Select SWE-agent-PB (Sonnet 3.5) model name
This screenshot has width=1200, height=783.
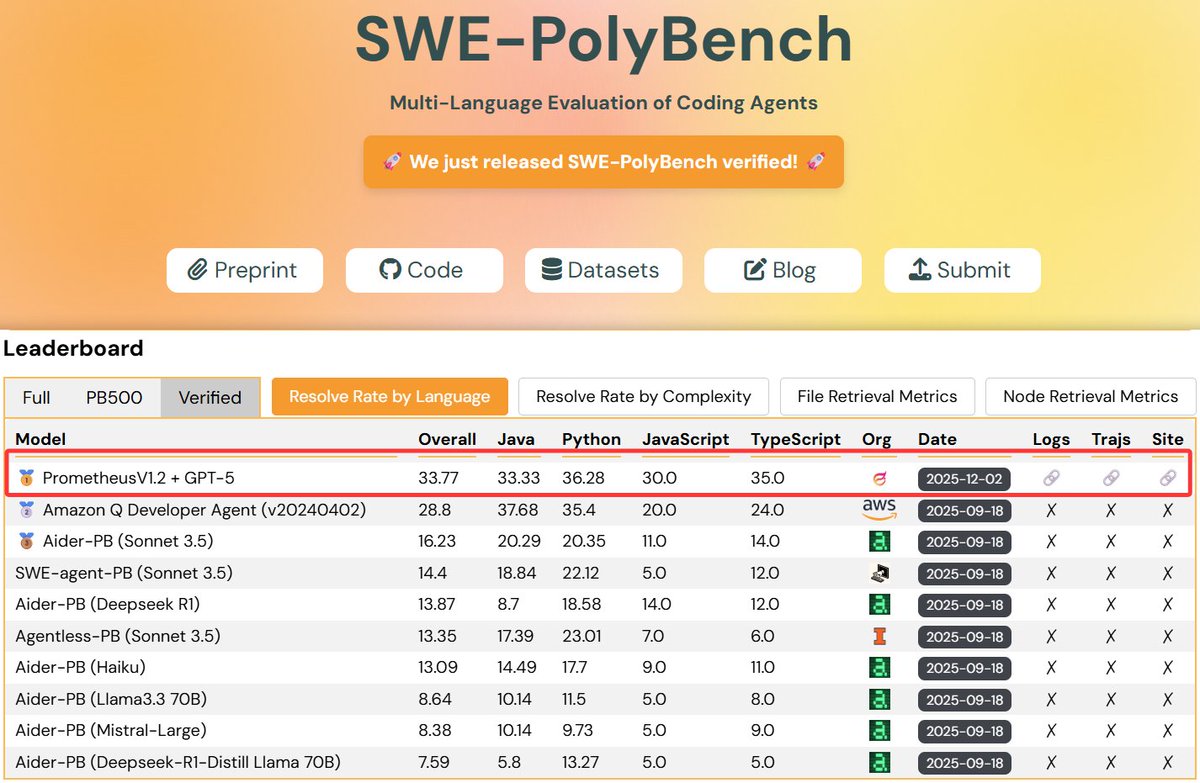(124, 574)
